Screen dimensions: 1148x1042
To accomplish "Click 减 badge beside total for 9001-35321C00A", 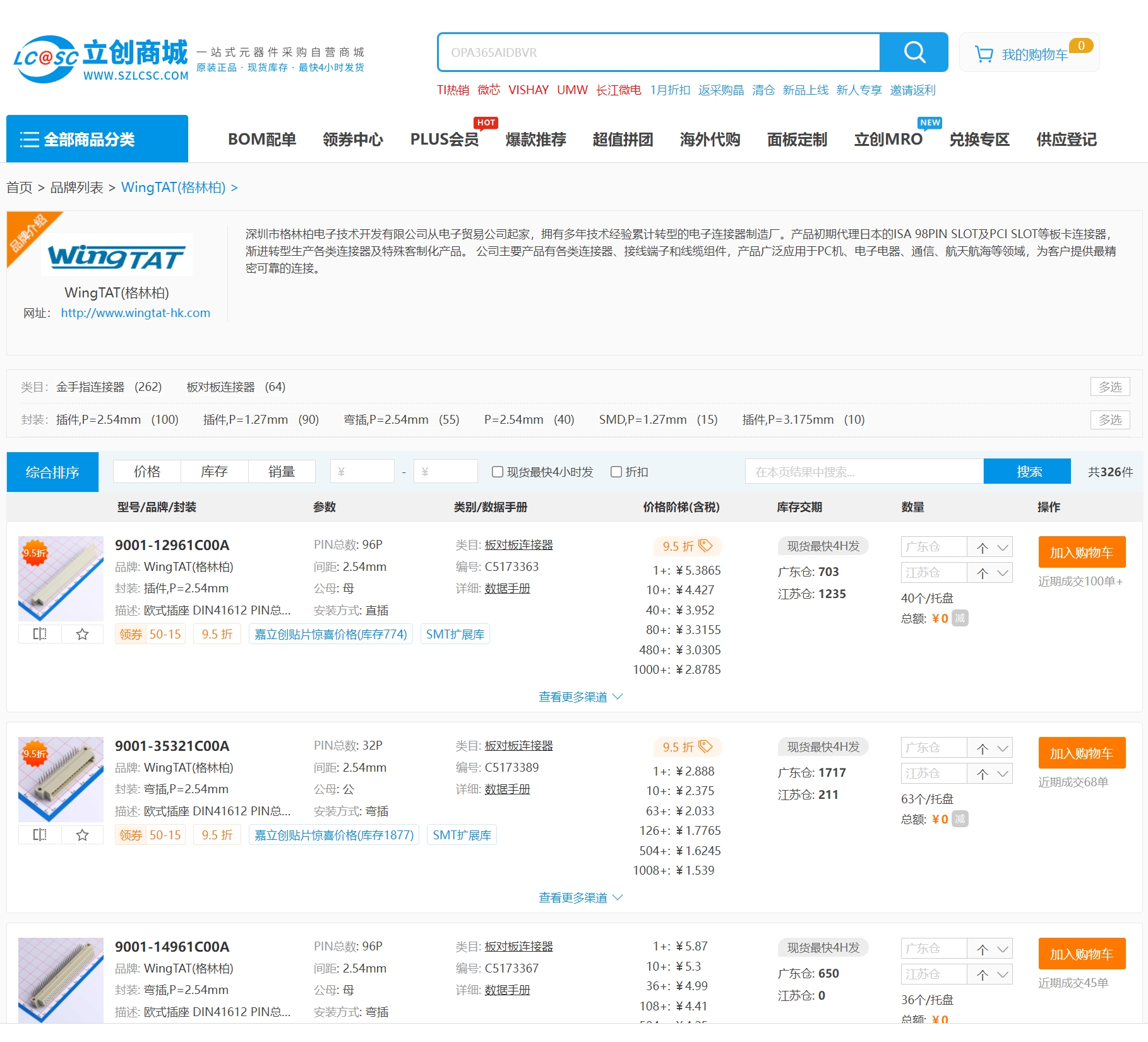I will (960, 818).
